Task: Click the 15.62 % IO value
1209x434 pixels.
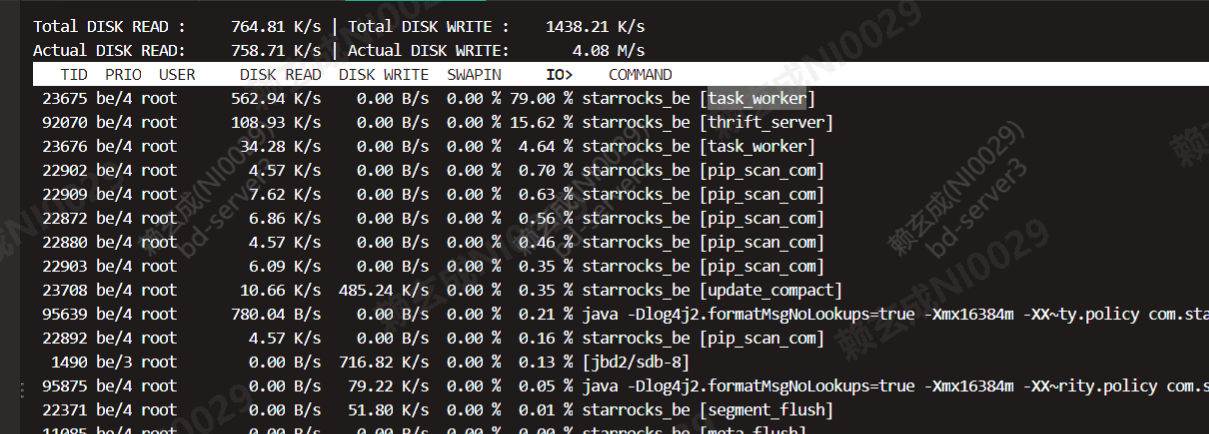Action: coord(541,122)
